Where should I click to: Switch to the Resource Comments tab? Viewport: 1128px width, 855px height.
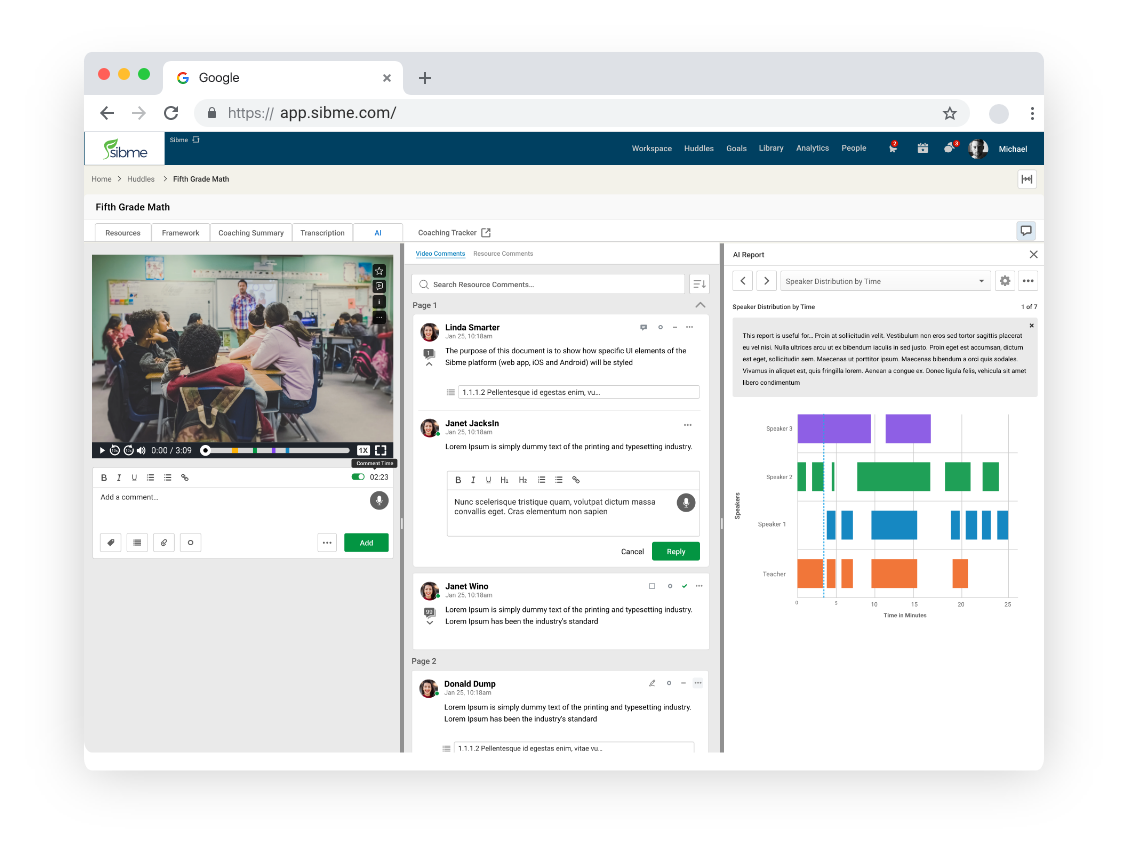[x=503, y=254]
